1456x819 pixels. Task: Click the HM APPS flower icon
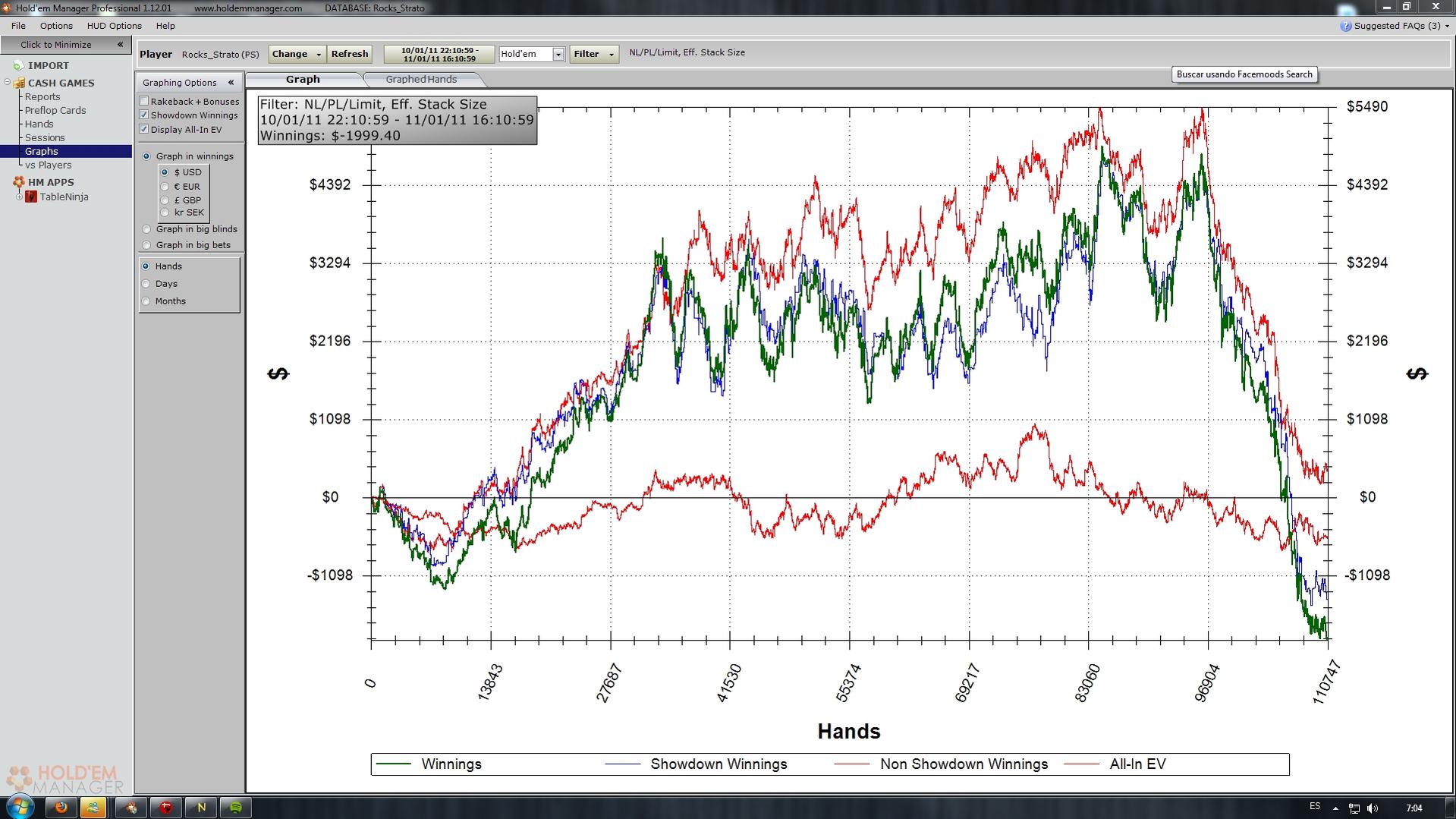18,182
